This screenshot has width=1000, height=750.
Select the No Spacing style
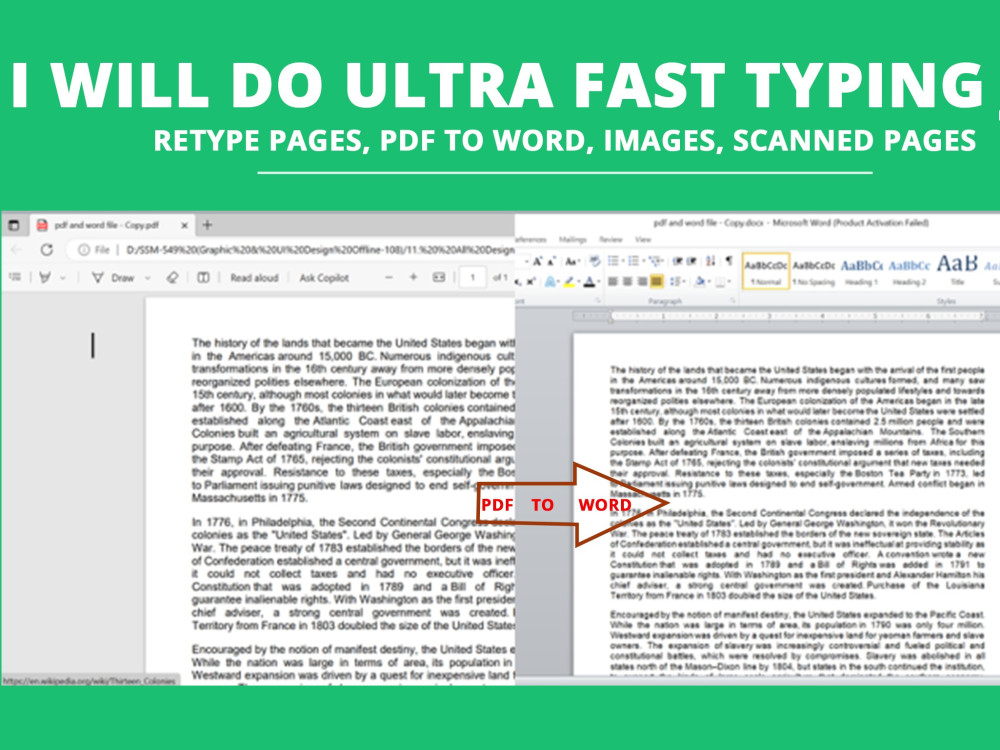click(814, 271)
